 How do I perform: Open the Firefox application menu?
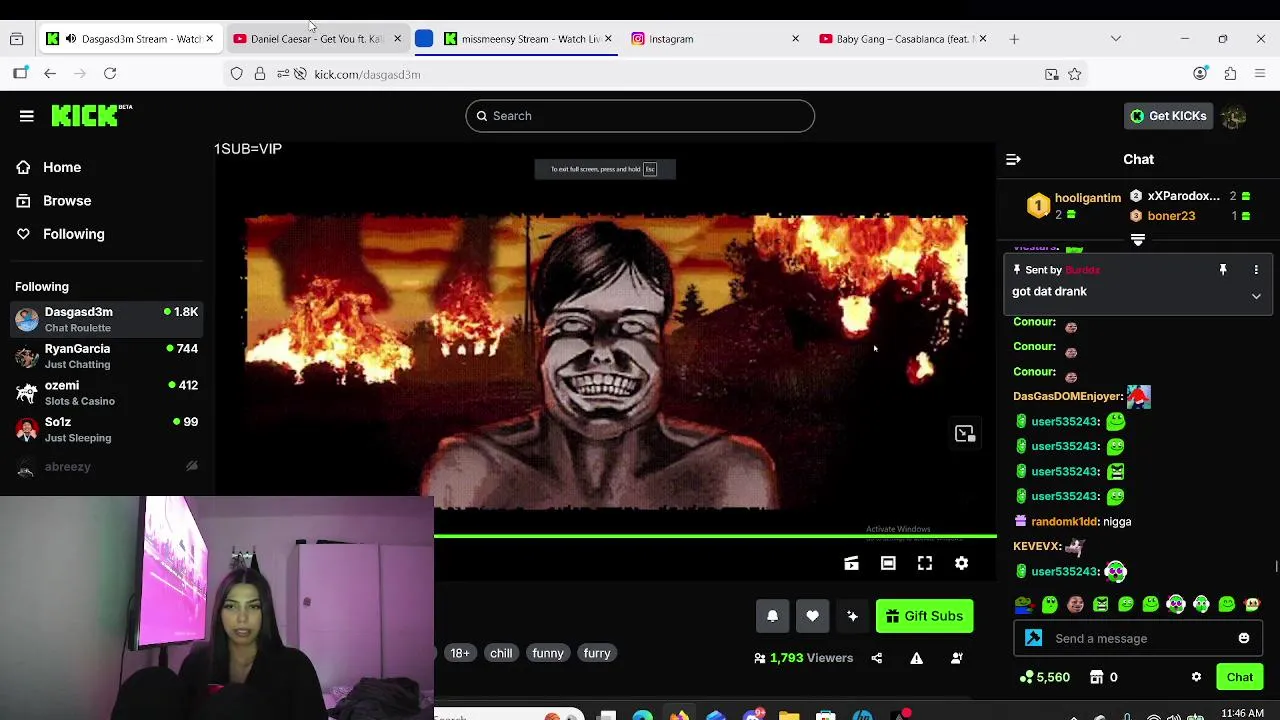point(1260,74)
